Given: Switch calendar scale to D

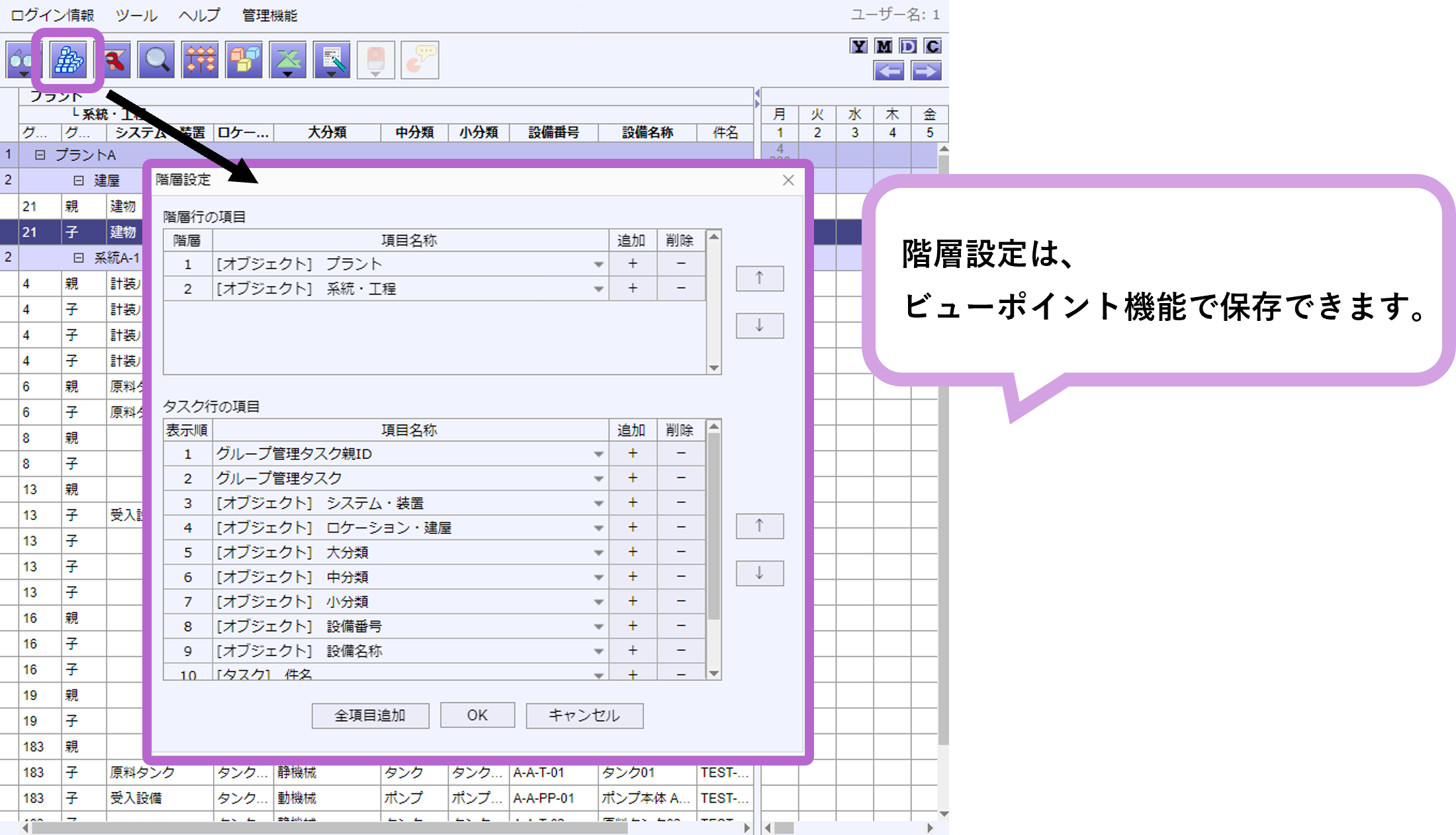Looking at the screenshot, I should (x=909, y=46).
